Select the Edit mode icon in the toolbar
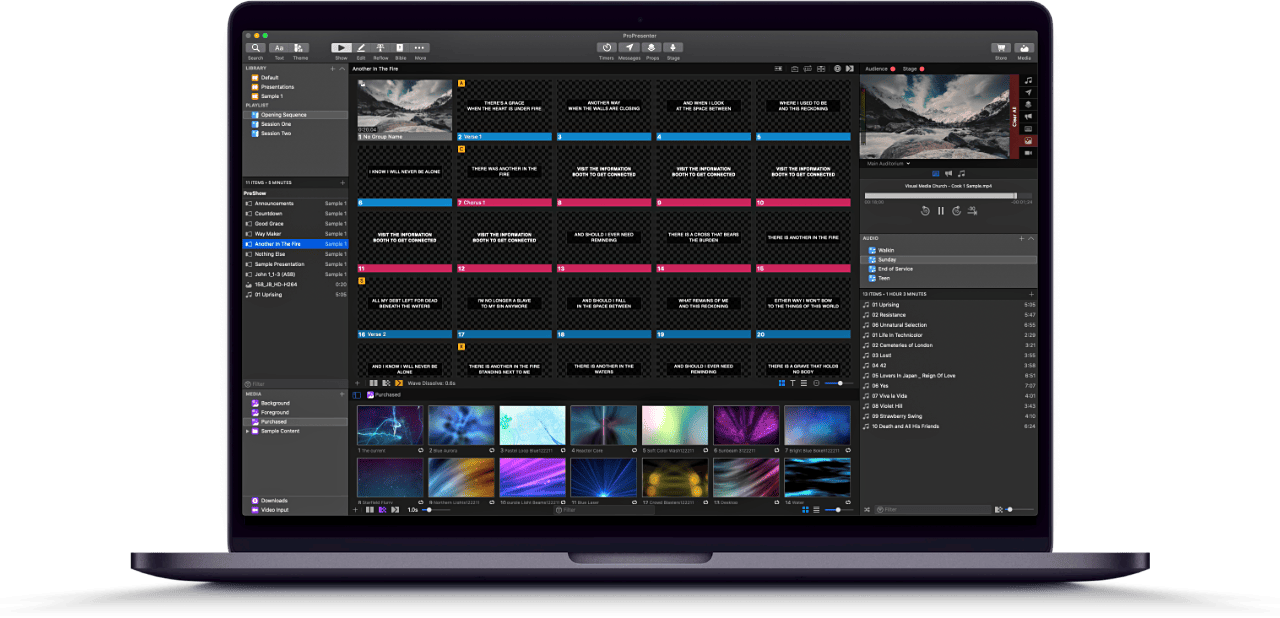 [361, 47]
